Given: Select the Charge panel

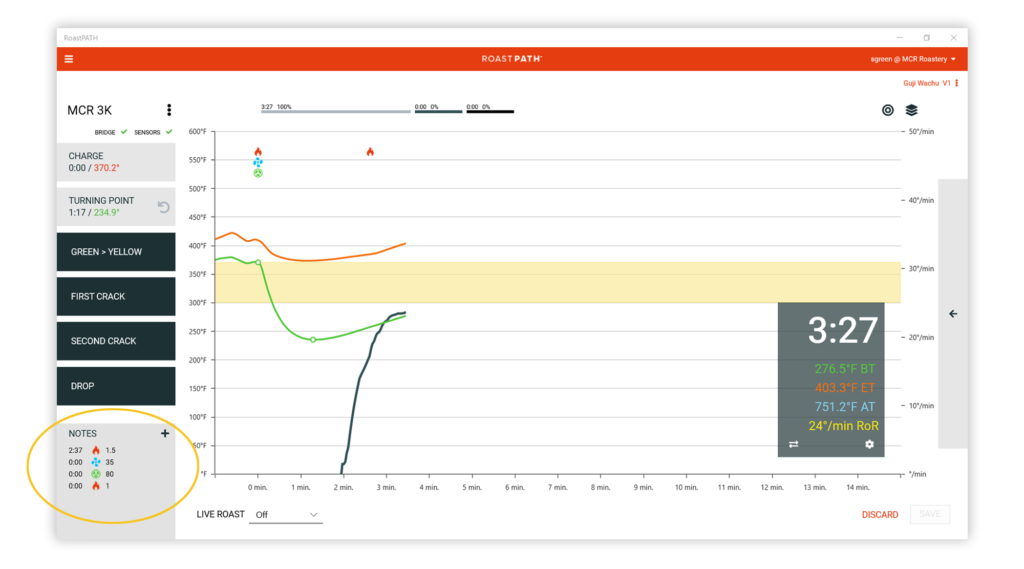Looking at the screenshot, I should pyautogui.click(x=116, y=162).
